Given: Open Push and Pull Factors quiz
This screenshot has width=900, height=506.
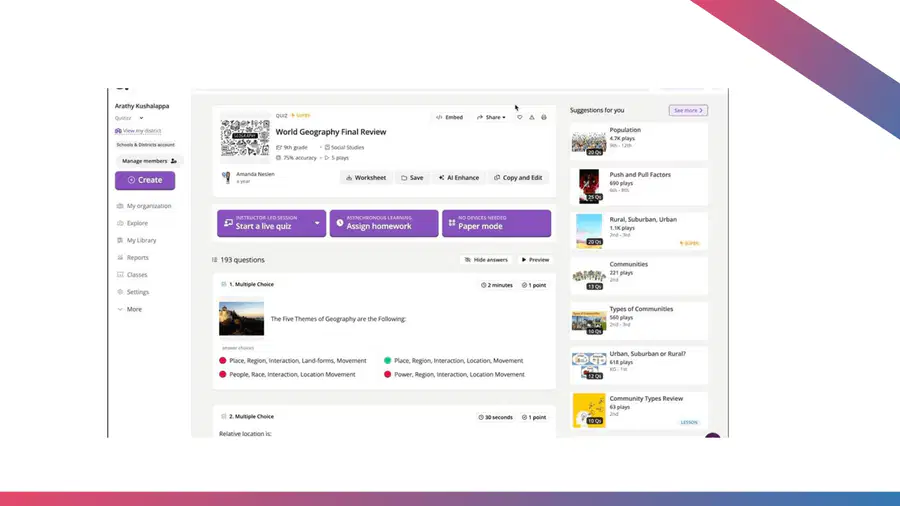Looking at the screenshot, I should coord(639,186).
